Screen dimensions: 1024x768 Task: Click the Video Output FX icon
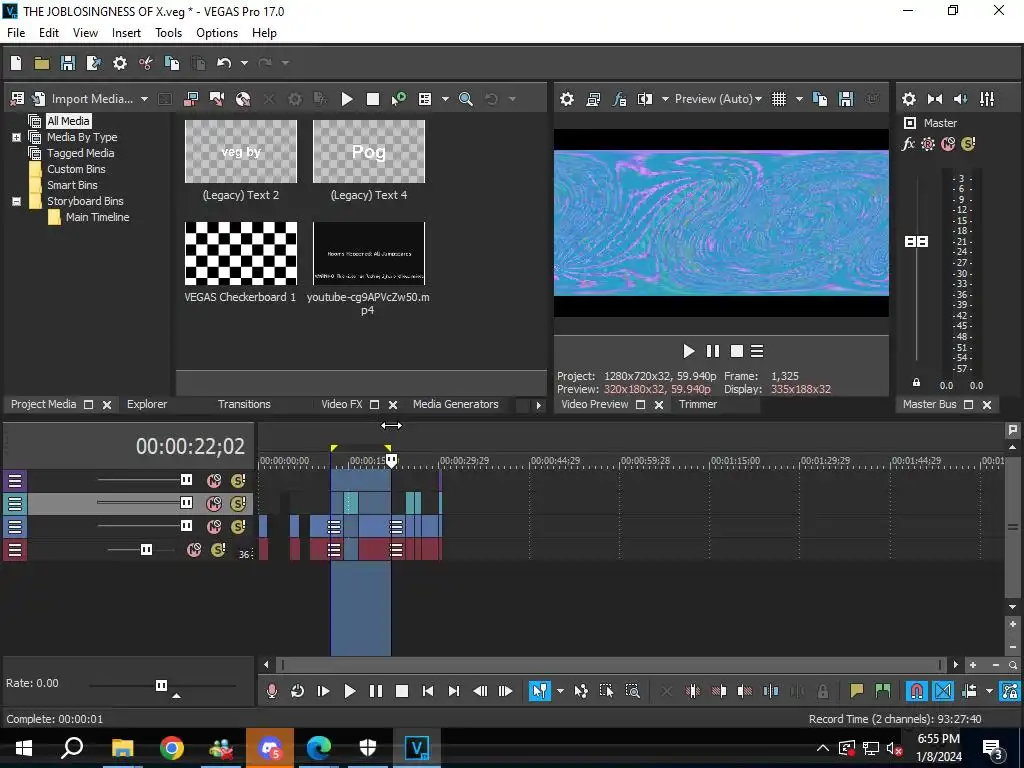tap(619, 99)
